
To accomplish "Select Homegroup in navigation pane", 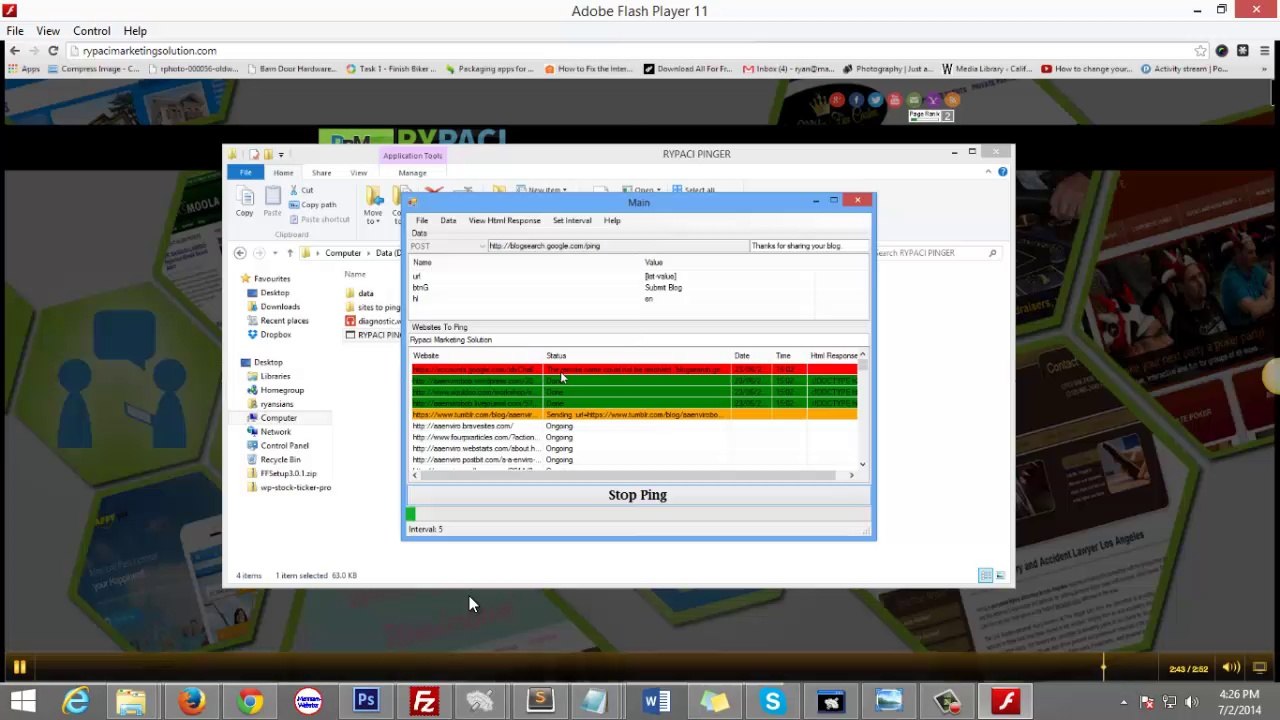I will [x=282, y=390].
